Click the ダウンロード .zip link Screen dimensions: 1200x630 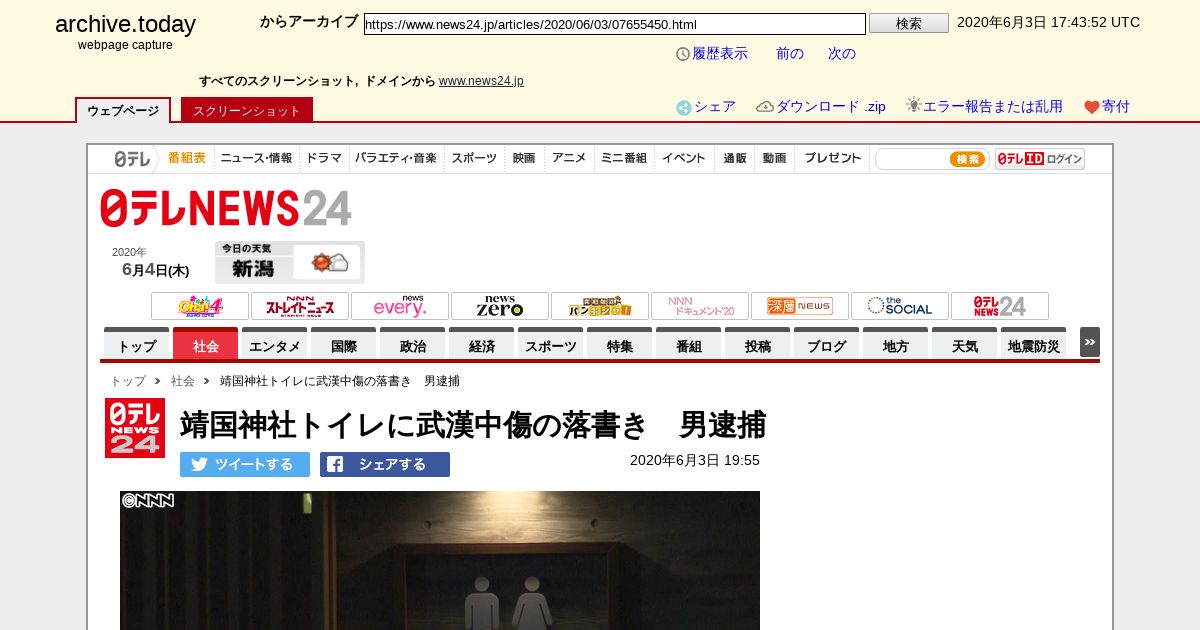(831, 107)
